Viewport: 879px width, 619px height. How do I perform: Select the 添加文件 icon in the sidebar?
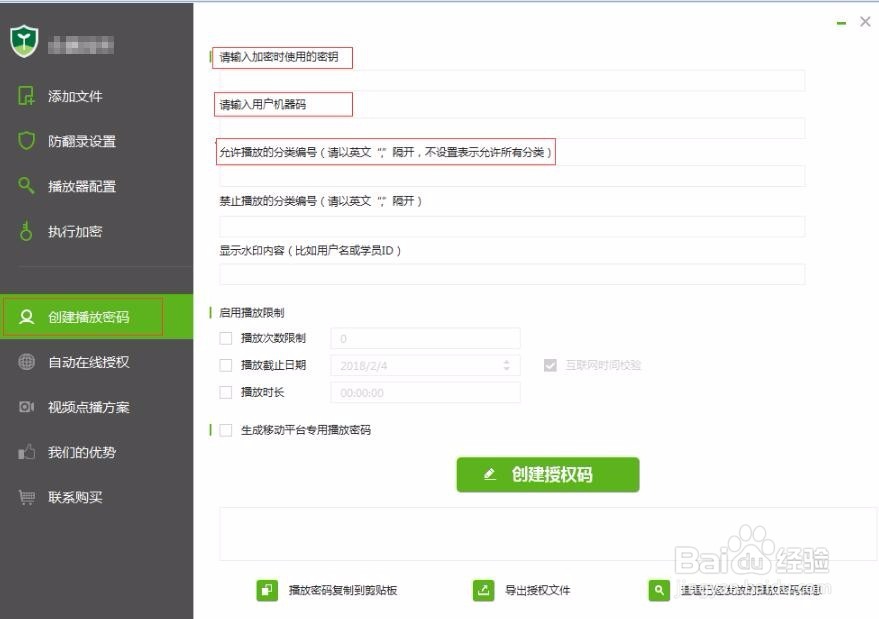[x=26, y=95]
